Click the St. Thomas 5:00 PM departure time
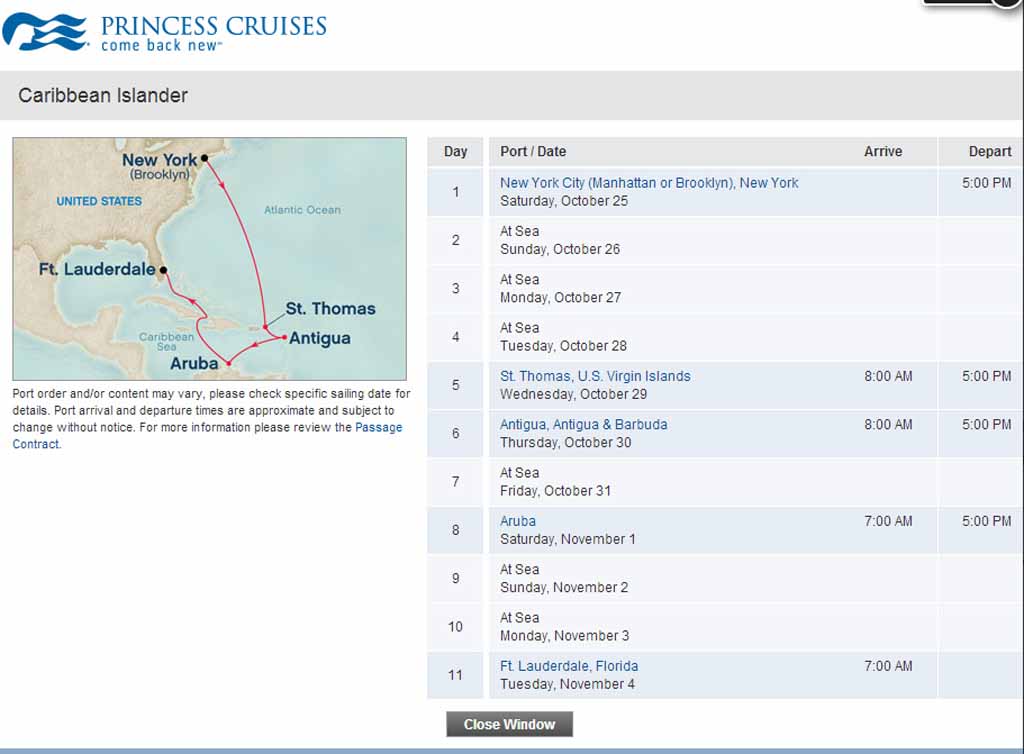Viewport: 1024px width, 754px height. tap(986, 376)
